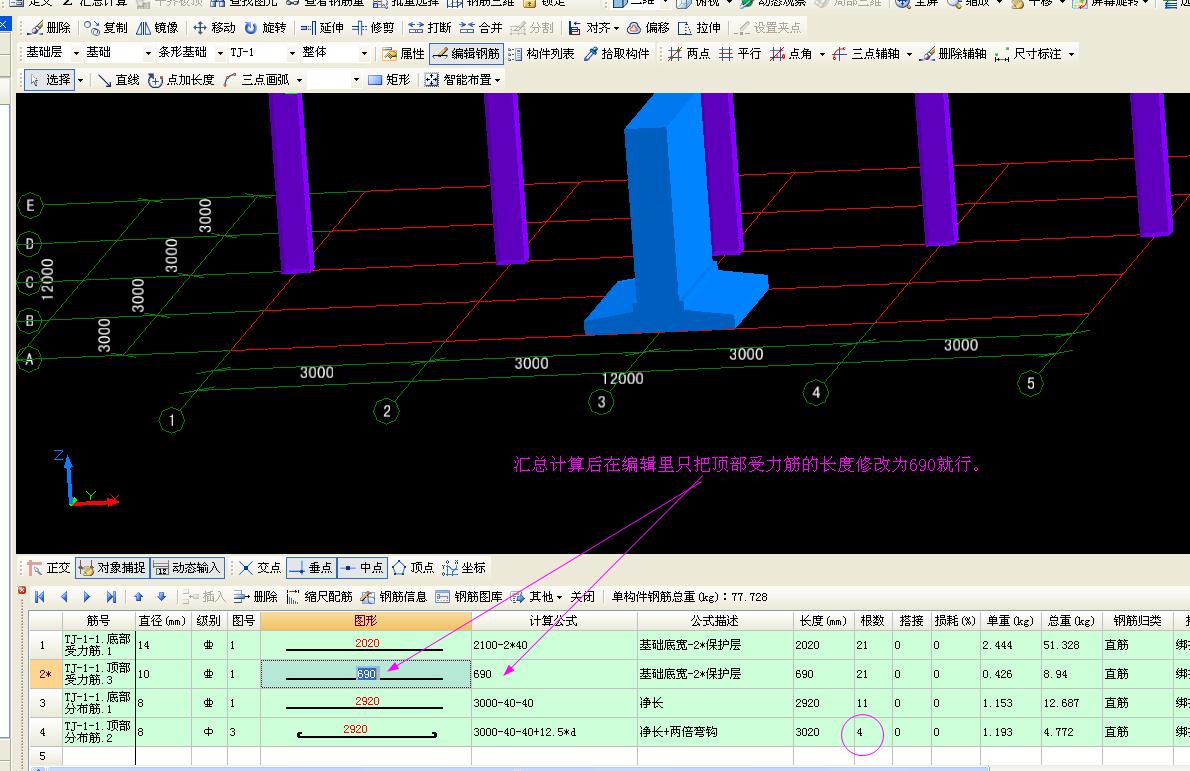This screenshot has width=1190, height=771.
Task: Click 缩尺配筋 button
Action: tap(320, 597)
